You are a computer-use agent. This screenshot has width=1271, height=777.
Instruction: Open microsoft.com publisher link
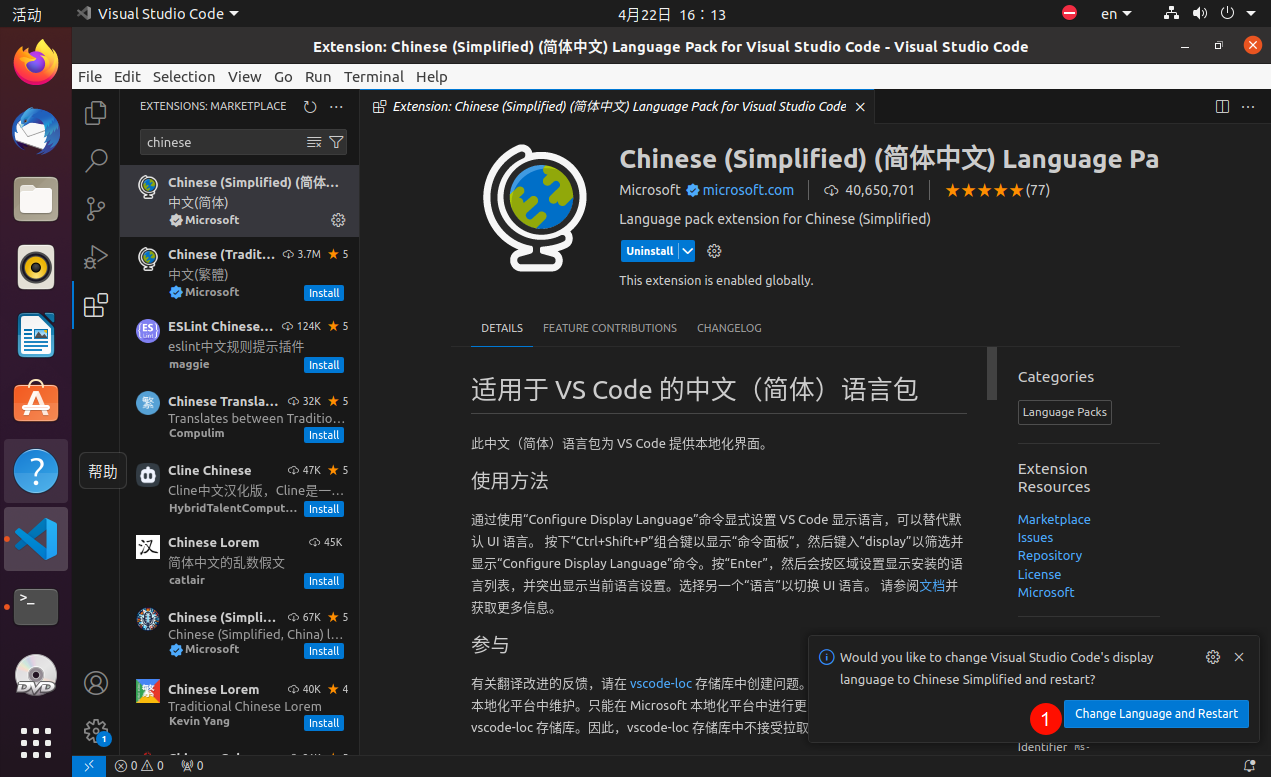[748, 190]
